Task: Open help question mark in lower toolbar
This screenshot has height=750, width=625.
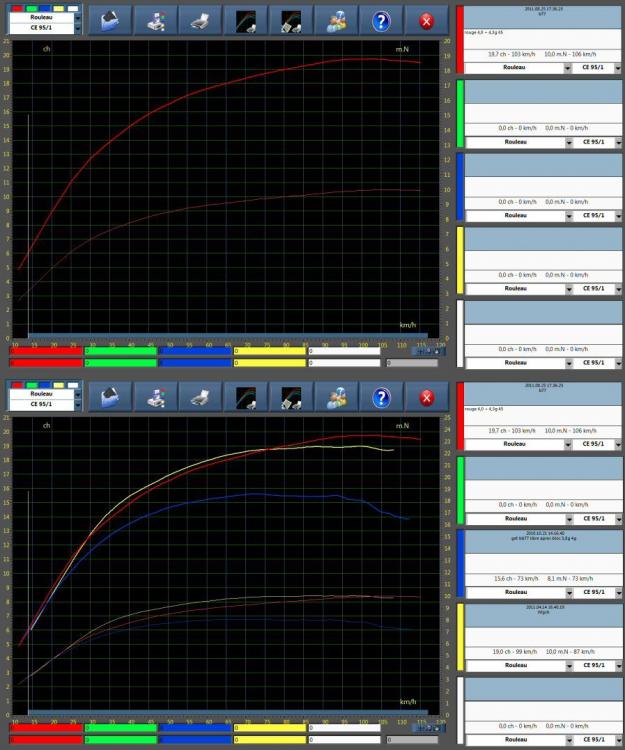Action: [x=381, y=397]
